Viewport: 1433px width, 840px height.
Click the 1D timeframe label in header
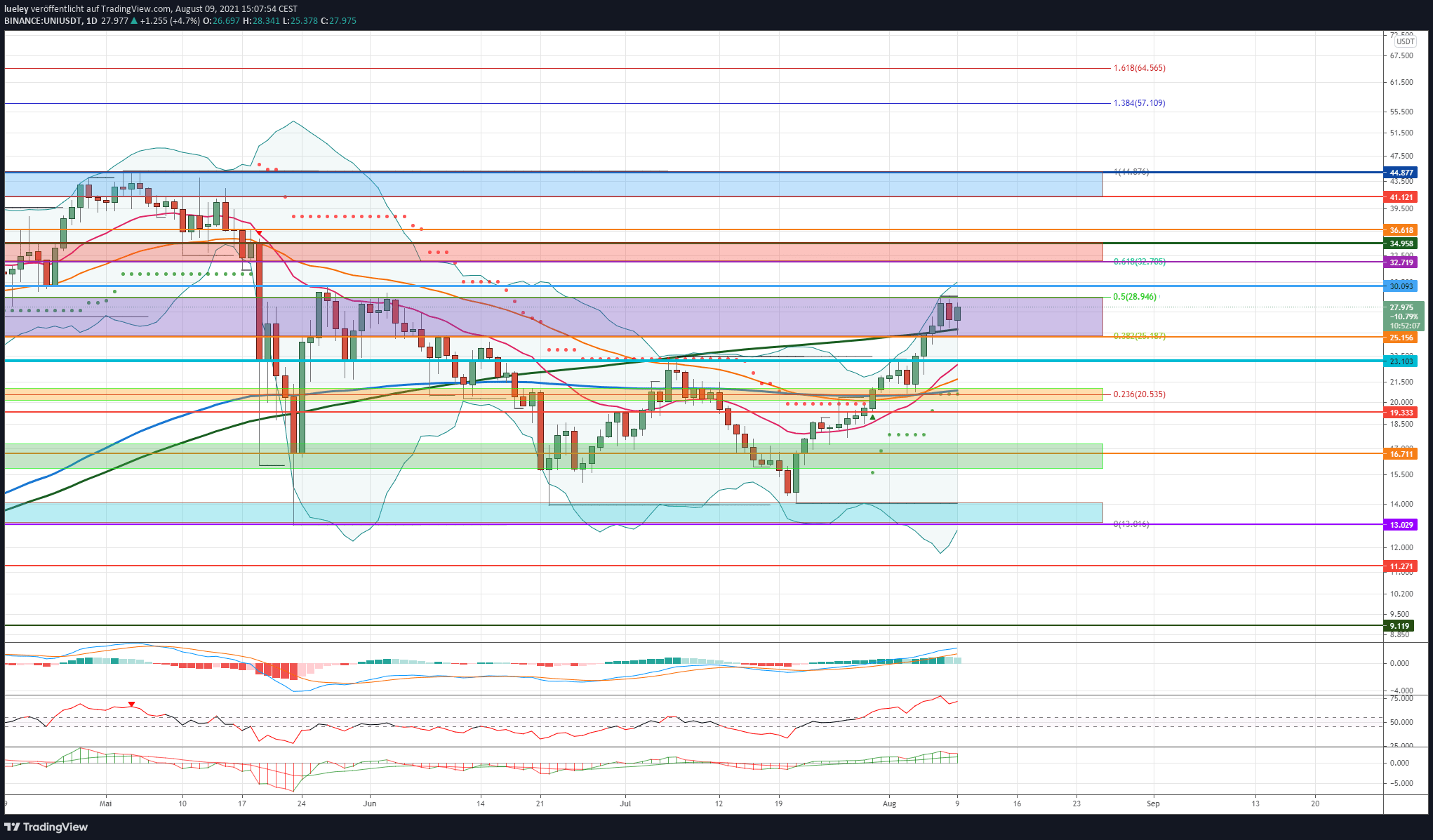(x=92, y=21)
